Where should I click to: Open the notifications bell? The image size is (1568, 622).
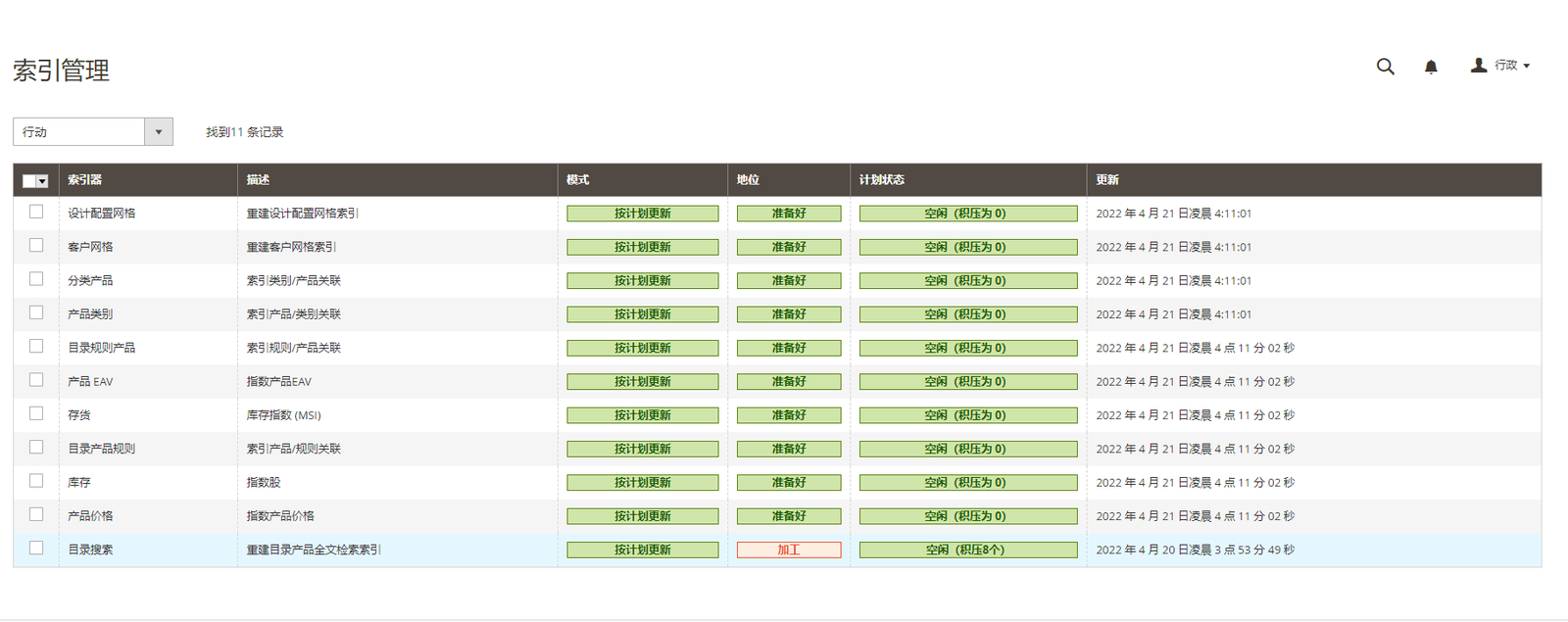[1431, 67]
